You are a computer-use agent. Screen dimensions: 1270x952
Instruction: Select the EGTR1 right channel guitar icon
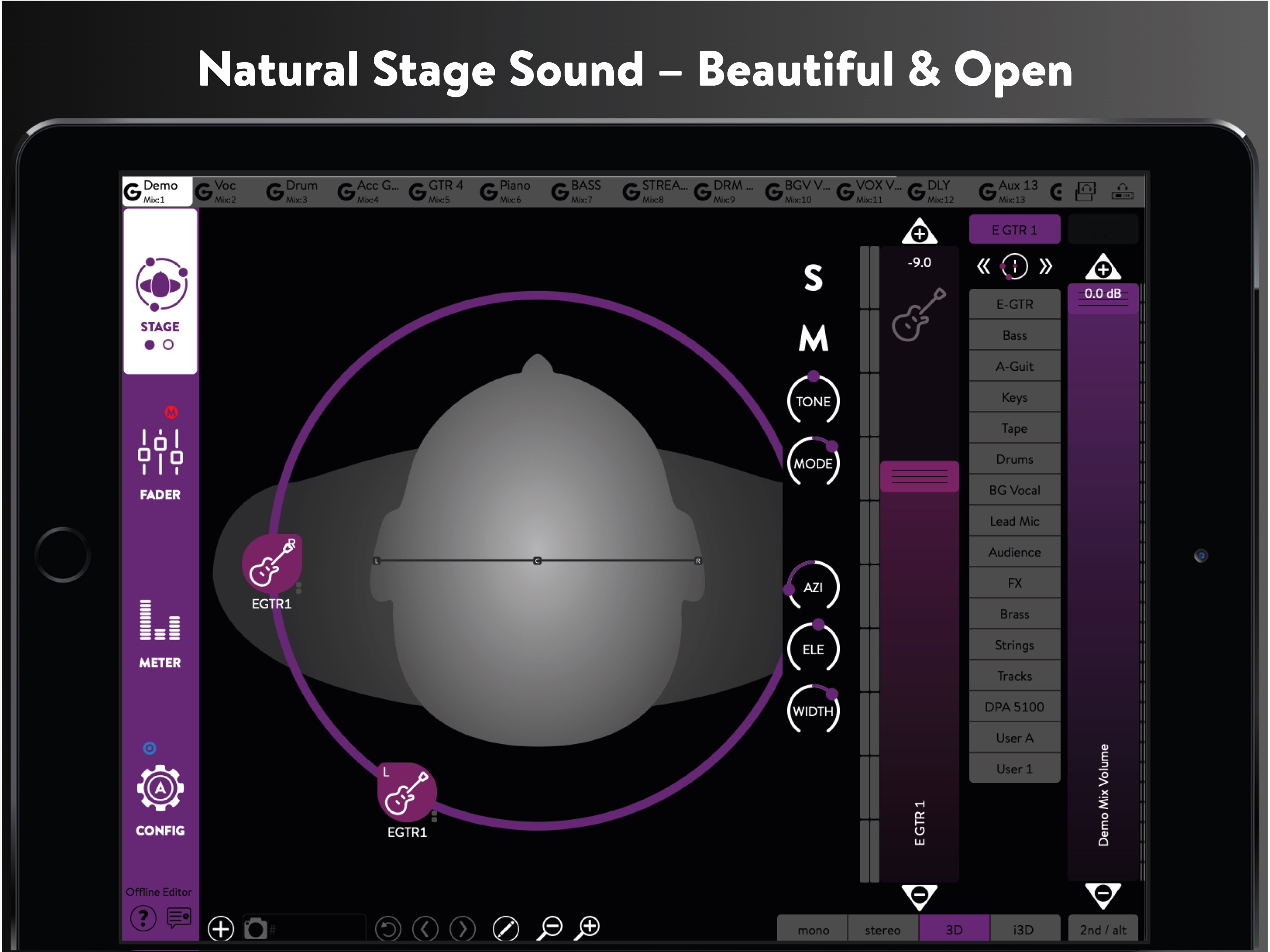[272, 564]
